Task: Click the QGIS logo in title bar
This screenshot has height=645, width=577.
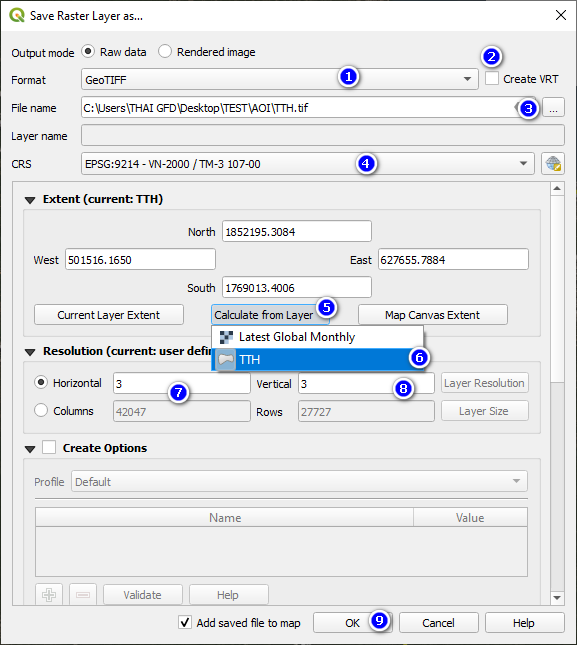Action: (x=17, y=16)
